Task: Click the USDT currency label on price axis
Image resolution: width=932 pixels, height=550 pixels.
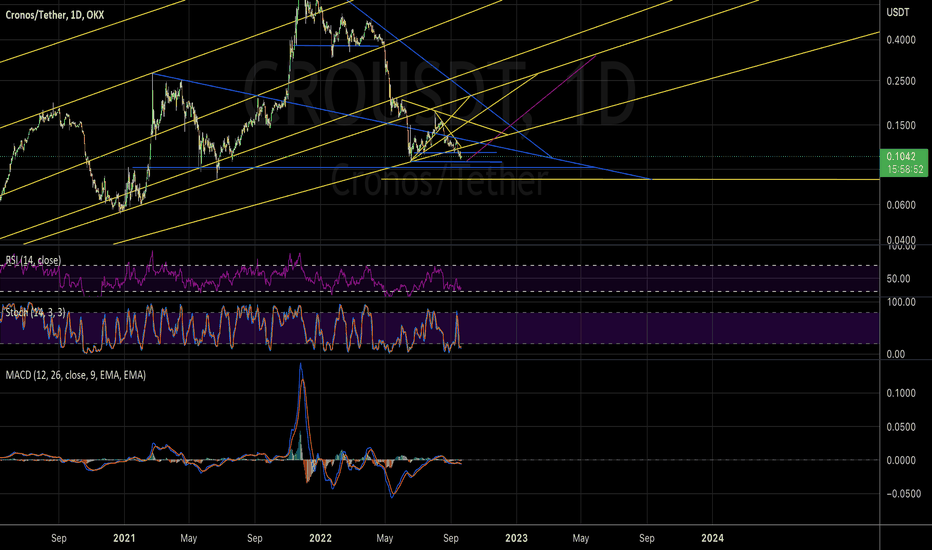Action: click(x=898, y=12)
